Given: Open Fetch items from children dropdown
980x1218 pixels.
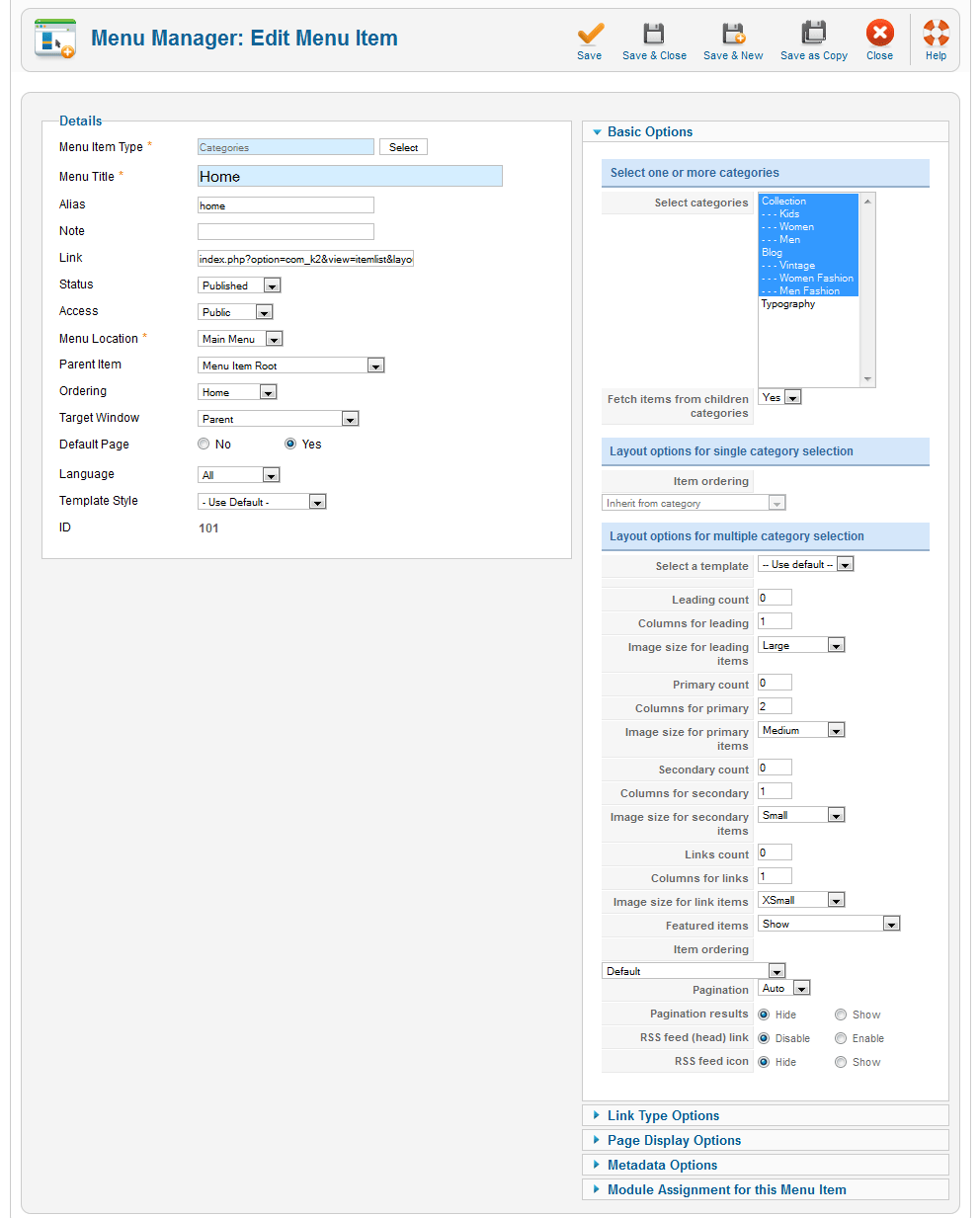Looking at the screenshot, I should pos(779,397).
